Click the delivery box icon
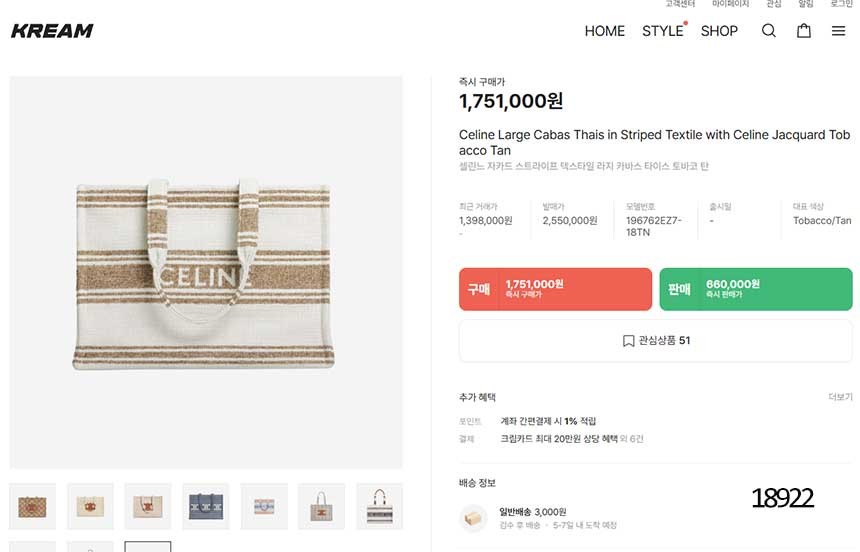Screen dimensions: 860x552 (473, 518)
